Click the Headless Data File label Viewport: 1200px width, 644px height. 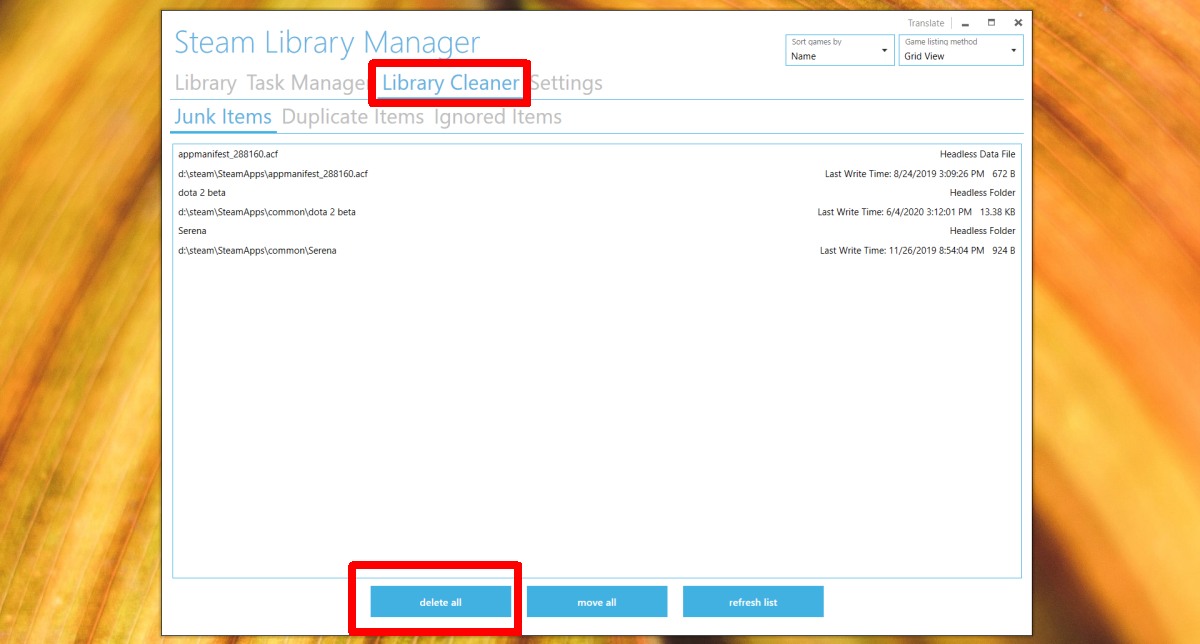(978, 155)
